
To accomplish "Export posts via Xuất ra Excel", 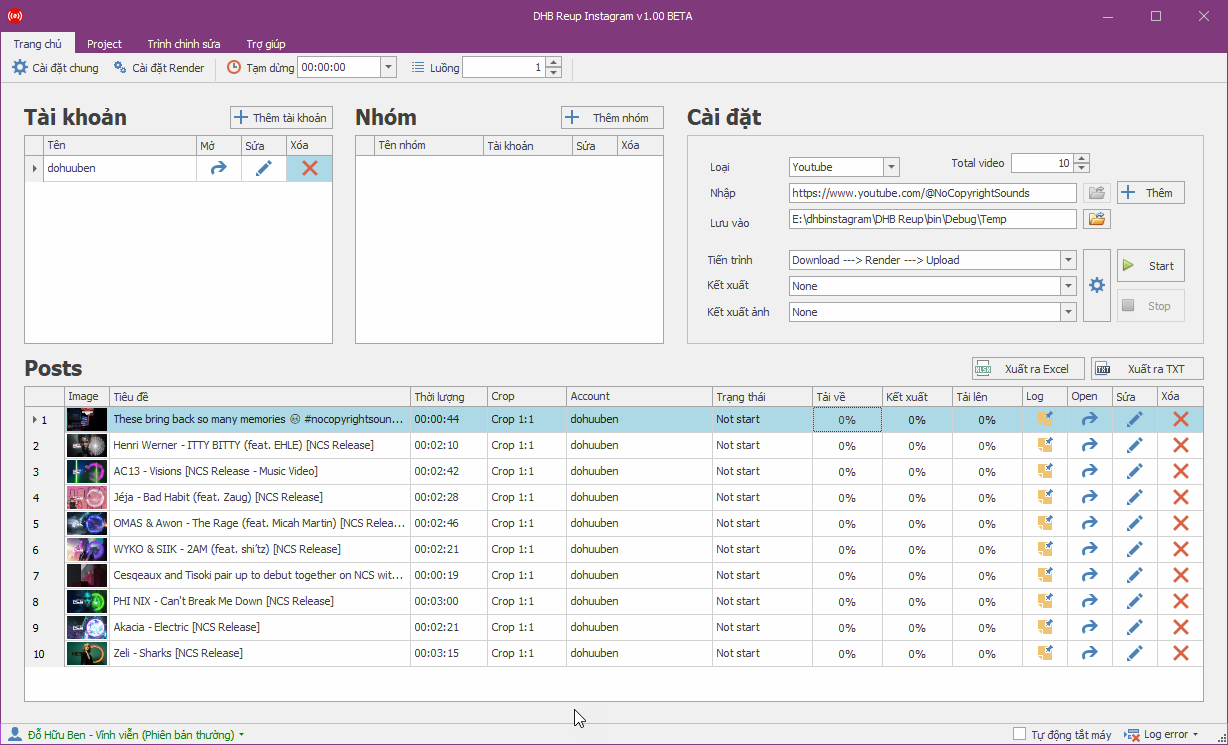I will (1028, 369).
